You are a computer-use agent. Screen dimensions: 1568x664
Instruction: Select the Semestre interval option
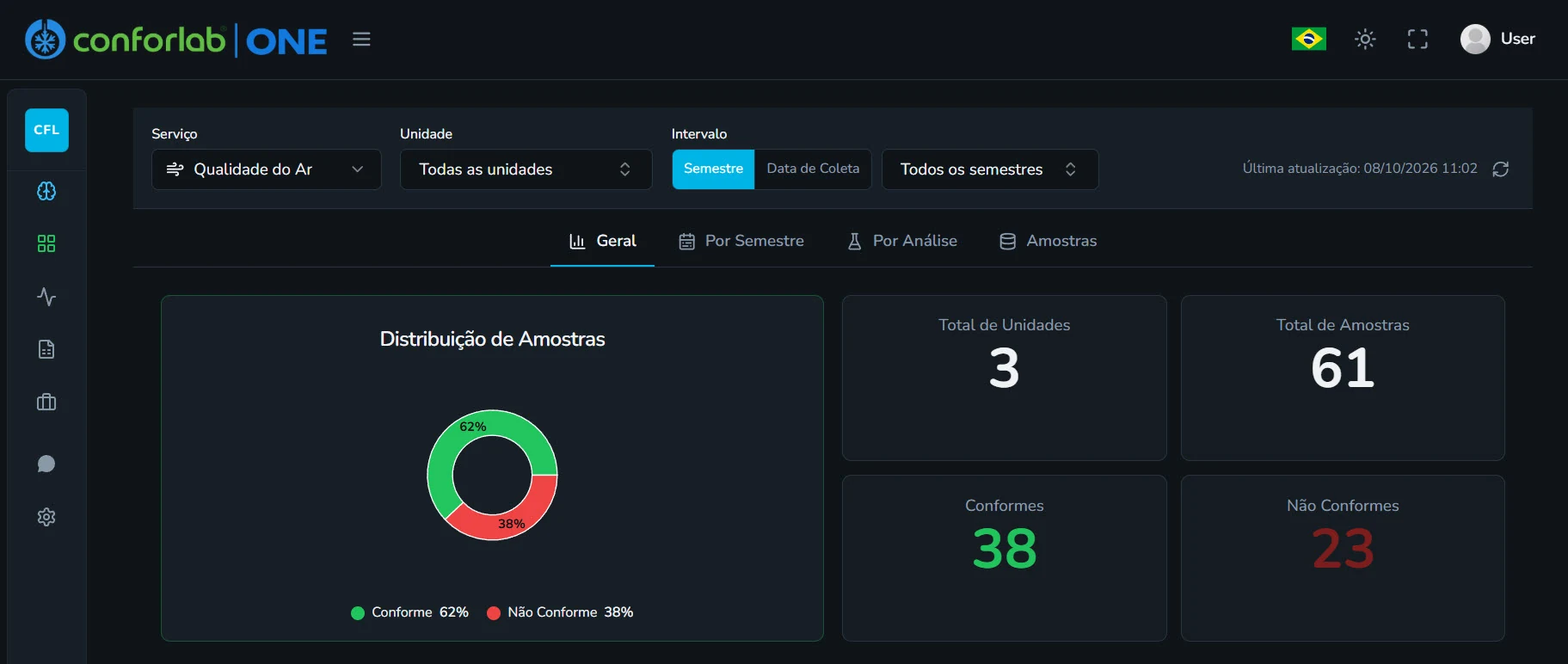(713, 169)
